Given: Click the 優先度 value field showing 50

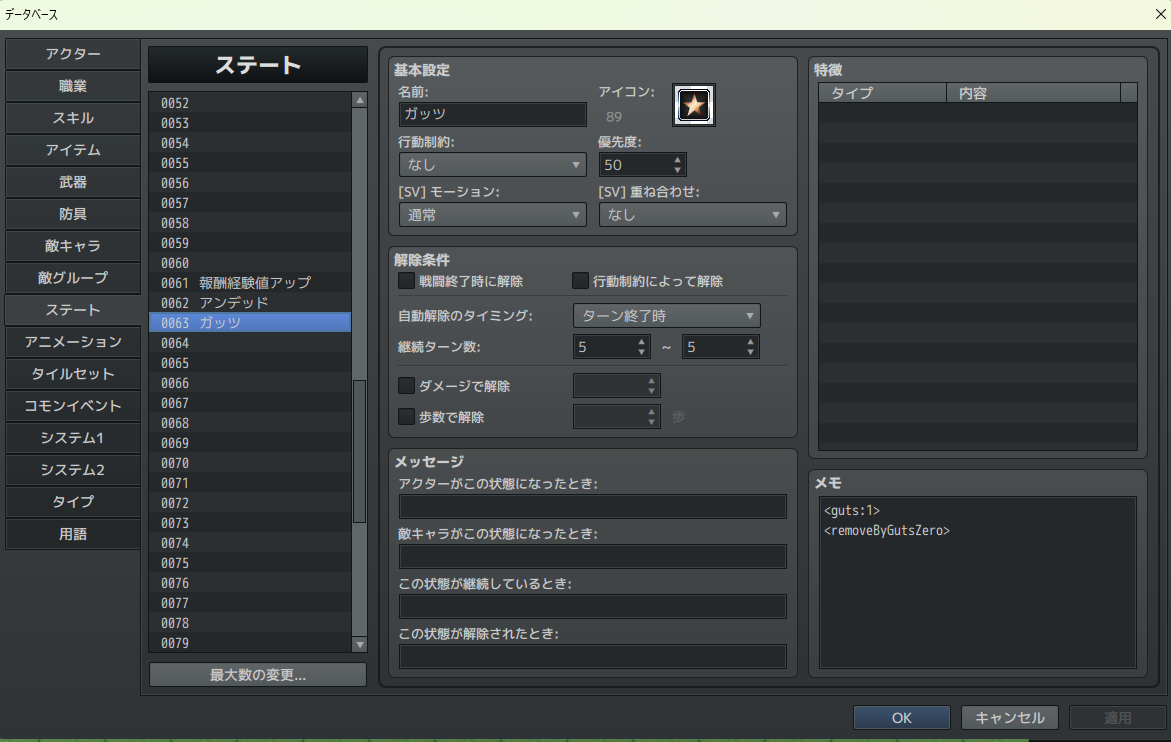Looking at the screenshot, I should point(635,164).
